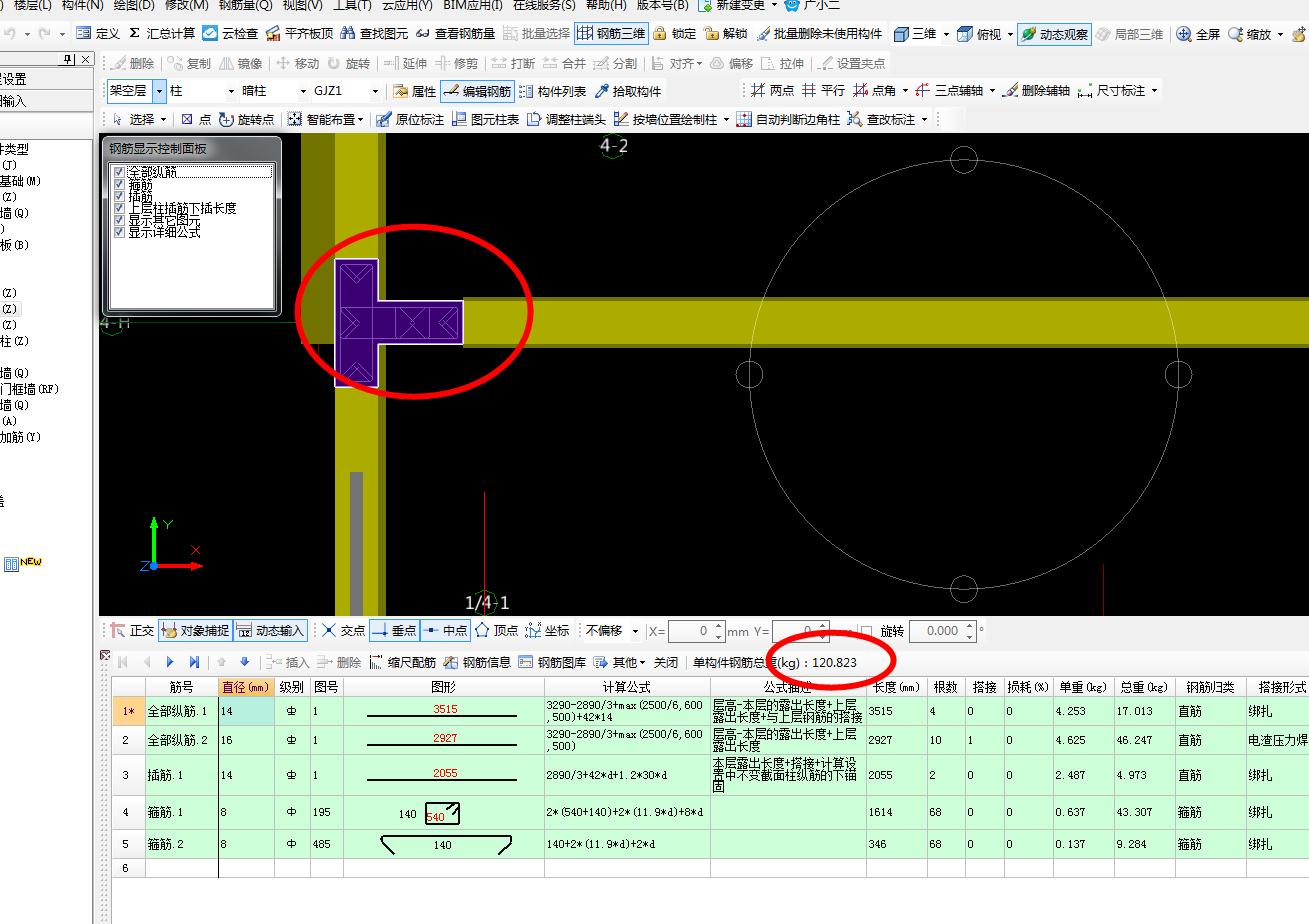The image size is (1309, 924).
Task: Open 属性 properties panel
Action: tap(415, 91)
